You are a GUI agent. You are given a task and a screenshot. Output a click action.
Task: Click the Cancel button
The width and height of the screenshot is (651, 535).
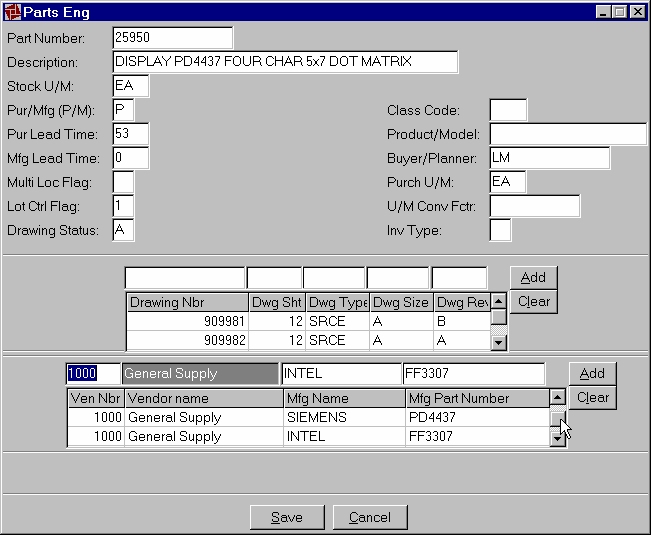(370, 517)
